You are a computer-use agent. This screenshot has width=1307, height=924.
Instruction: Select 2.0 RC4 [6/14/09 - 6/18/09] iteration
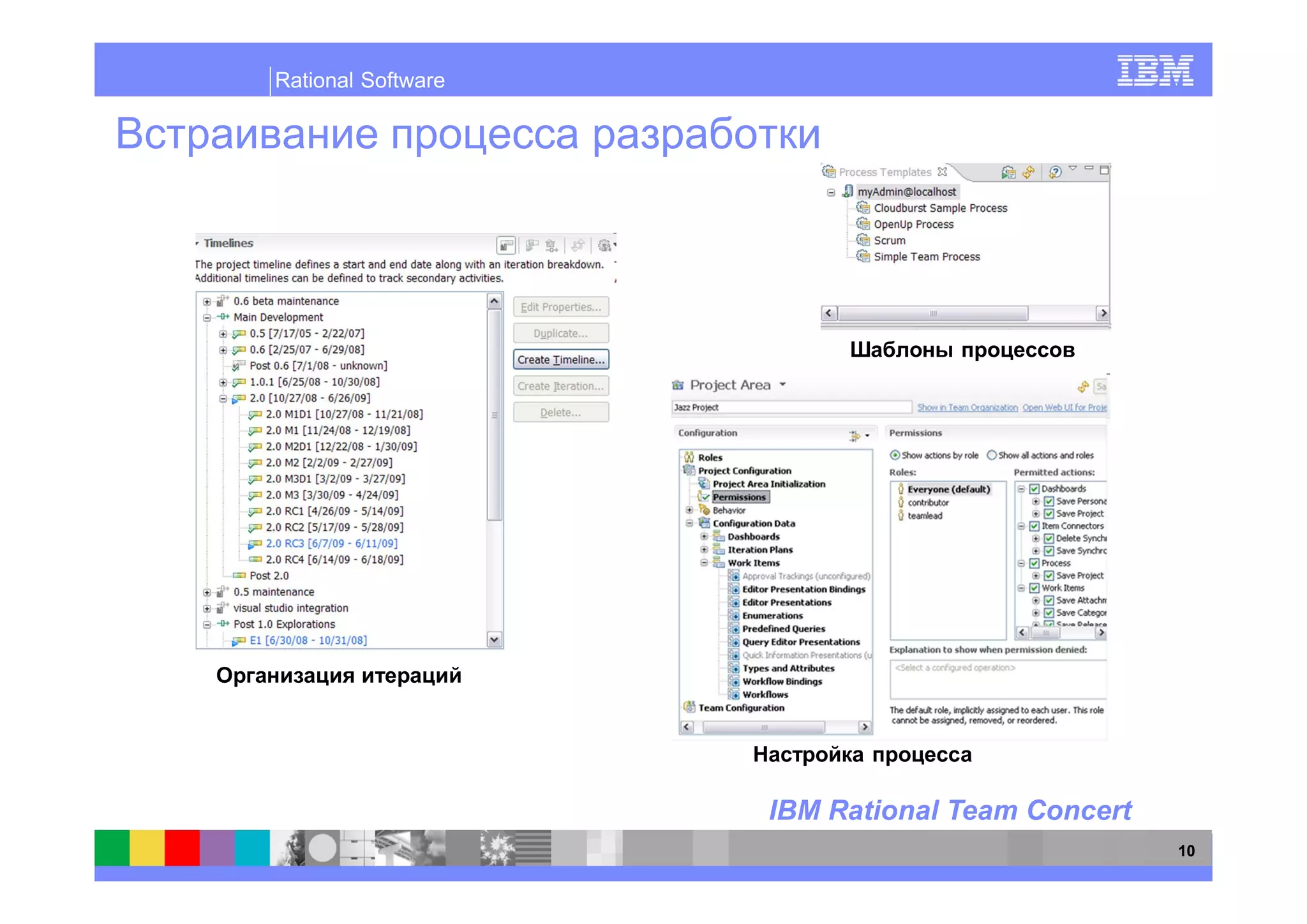pyautogui.click(x=334, y=560)
